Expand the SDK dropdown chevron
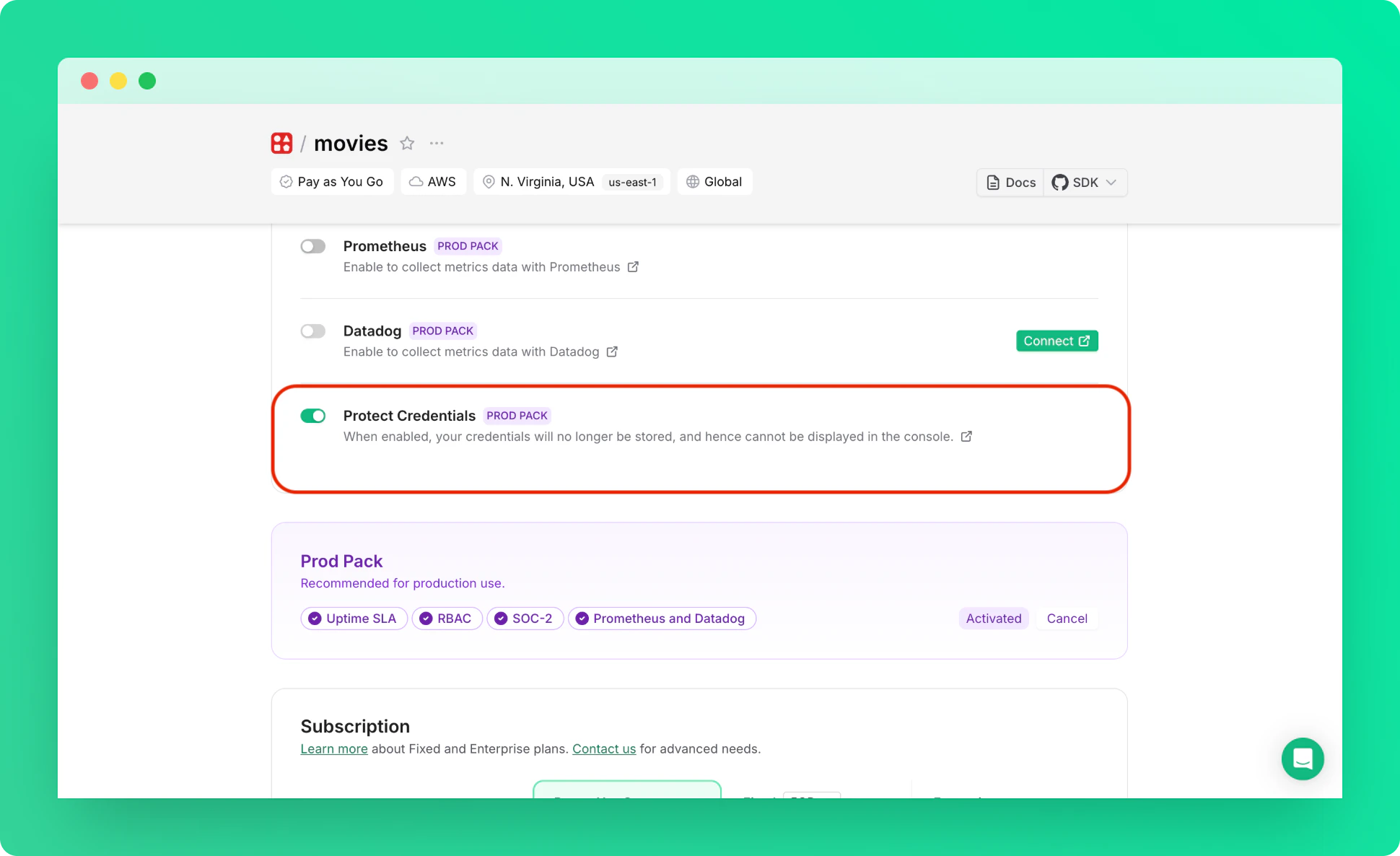This screenshot has width=1400, height=856. pyautogui.click(x=1111, y=183)
